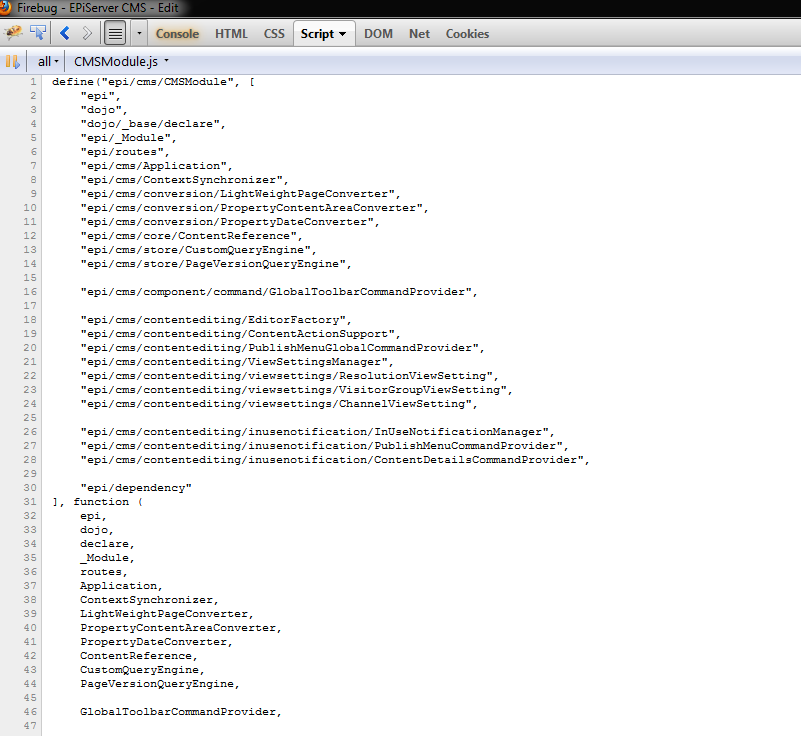Click the "epi/cms/contentediting/ContentActionSupport" line
This screenshot has height=736, width=801.
(x=241, y=334)
